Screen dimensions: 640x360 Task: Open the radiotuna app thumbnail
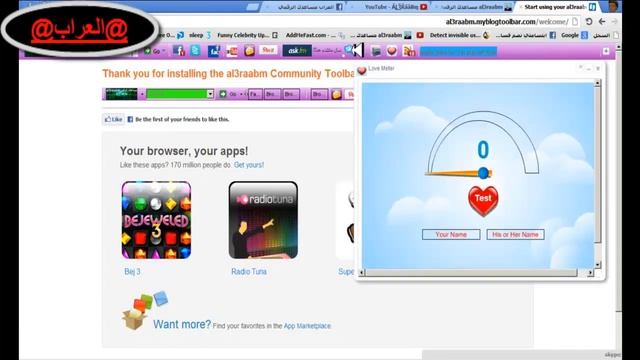[x=263, y=220]
